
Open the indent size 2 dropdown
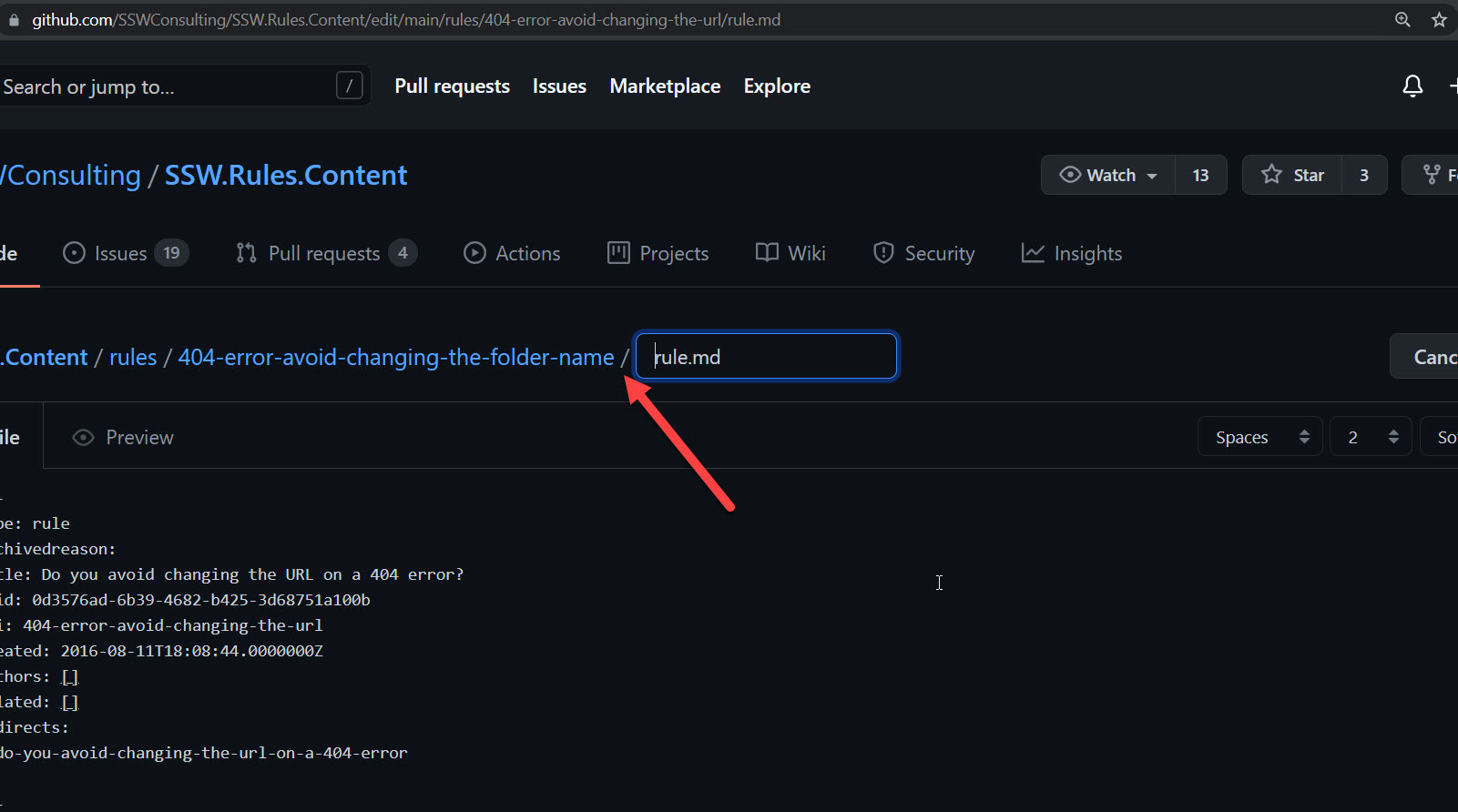pyautogui.click(x=1371, y=437)
